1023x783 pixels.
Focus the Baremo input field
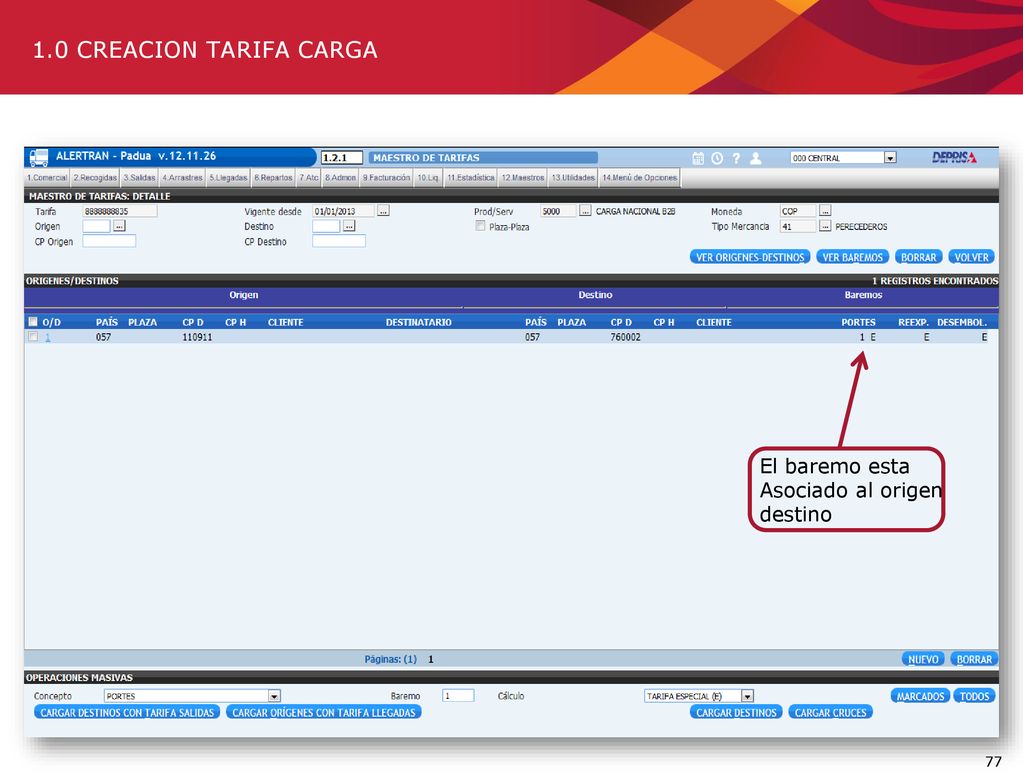(x=458, y=696)
